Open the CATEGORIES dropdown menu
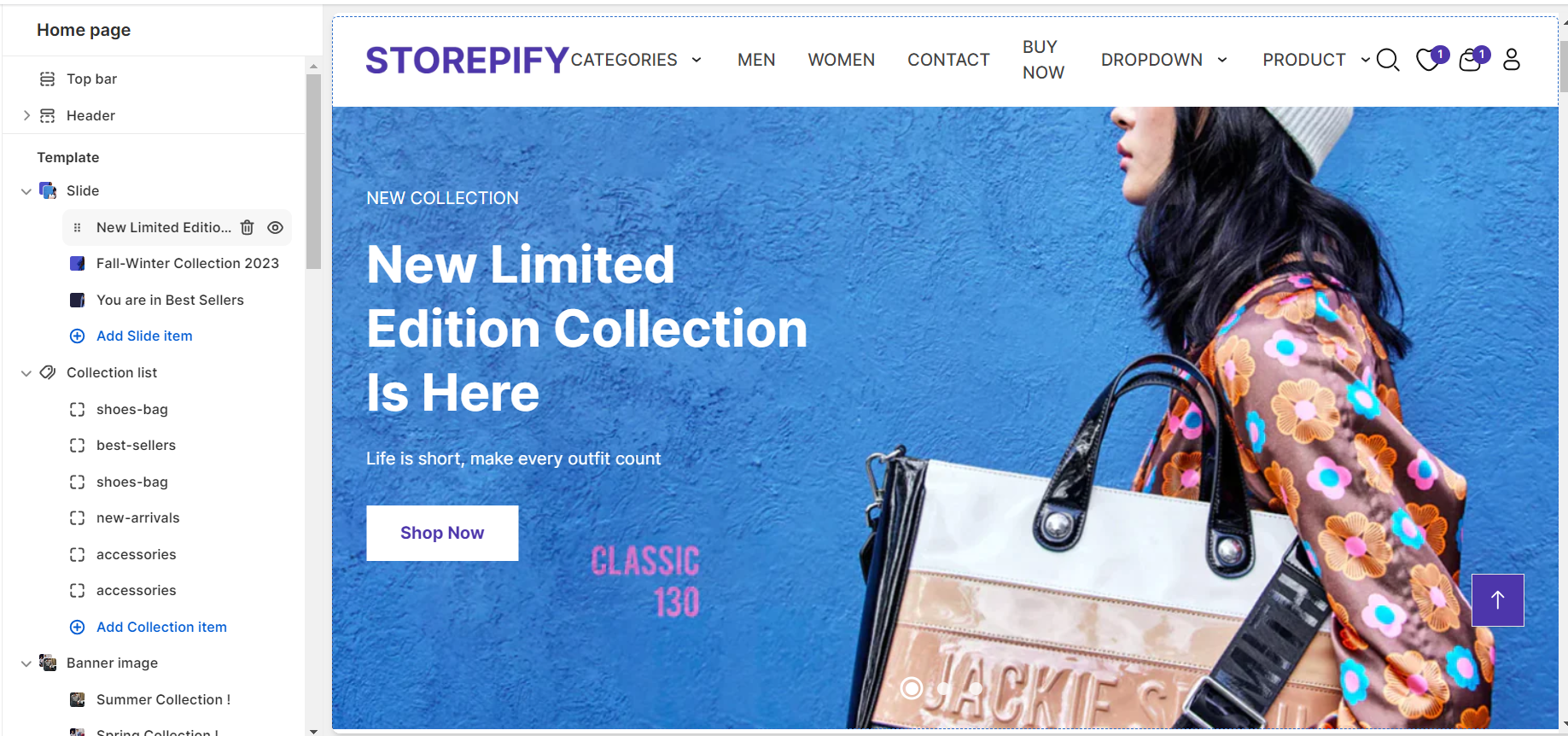The width and height of the screenshot is (1568, 736). 637,60
